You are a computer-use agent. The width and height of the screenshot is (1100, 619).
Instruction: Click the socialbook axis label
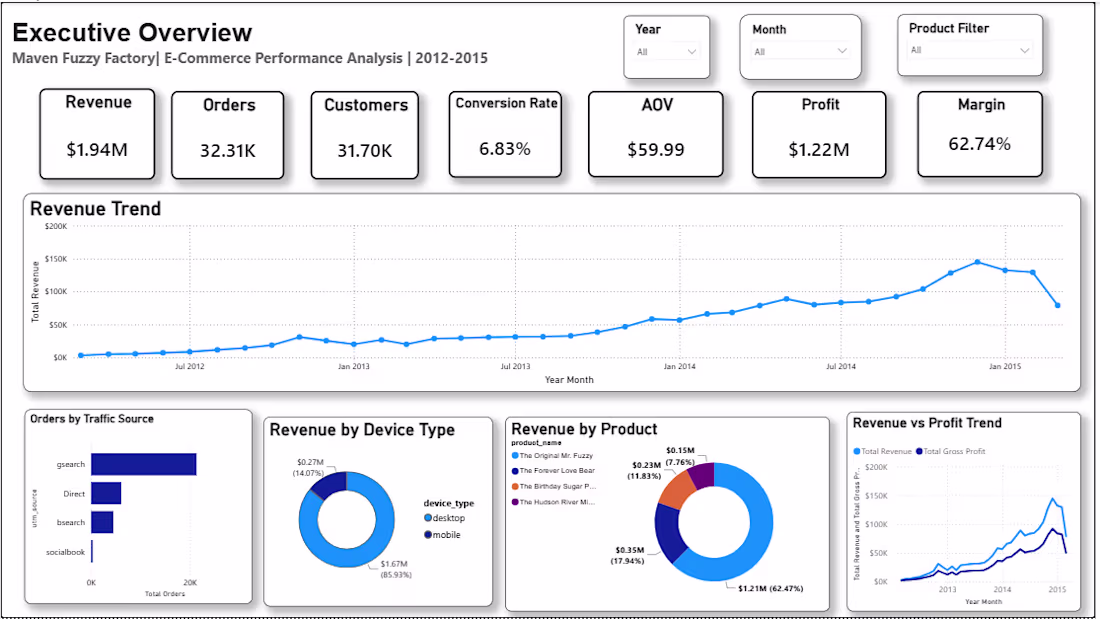(x=65, y=552)
